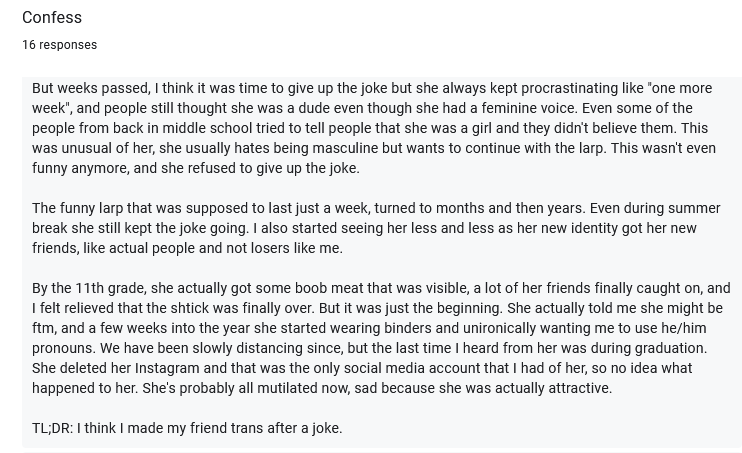Click the word "Instagram" in the response
The width and height of the screenshot is (742, 453).
(167, 368)
